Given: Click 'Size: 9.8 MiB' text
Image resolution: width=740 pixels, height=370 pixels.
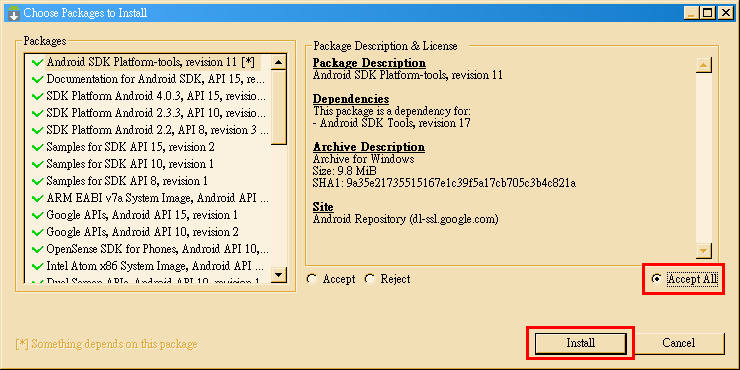Looking at the screenshot, I should 345,171.
